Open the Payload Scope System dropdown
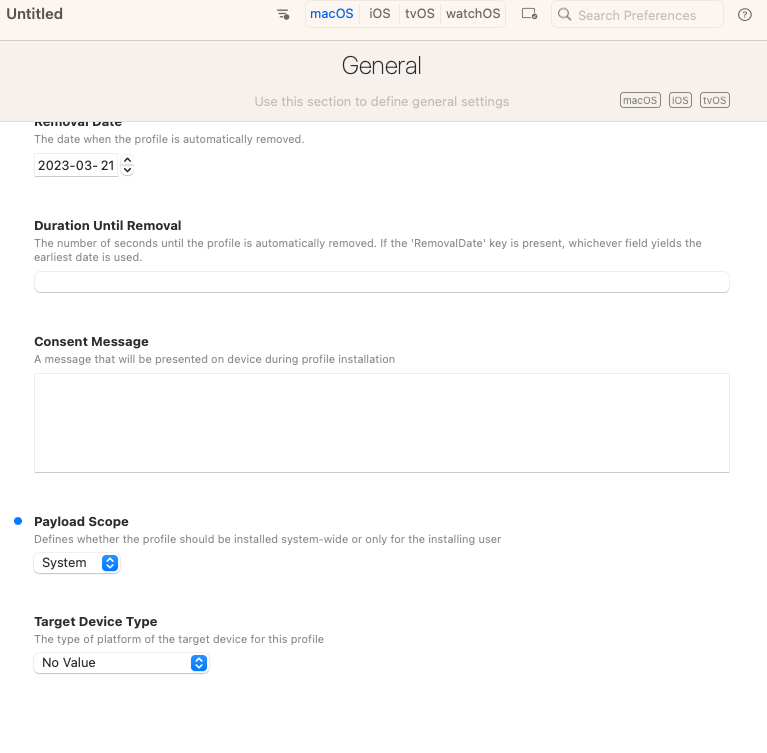767x753 pixels. click(x=76, y=563)
